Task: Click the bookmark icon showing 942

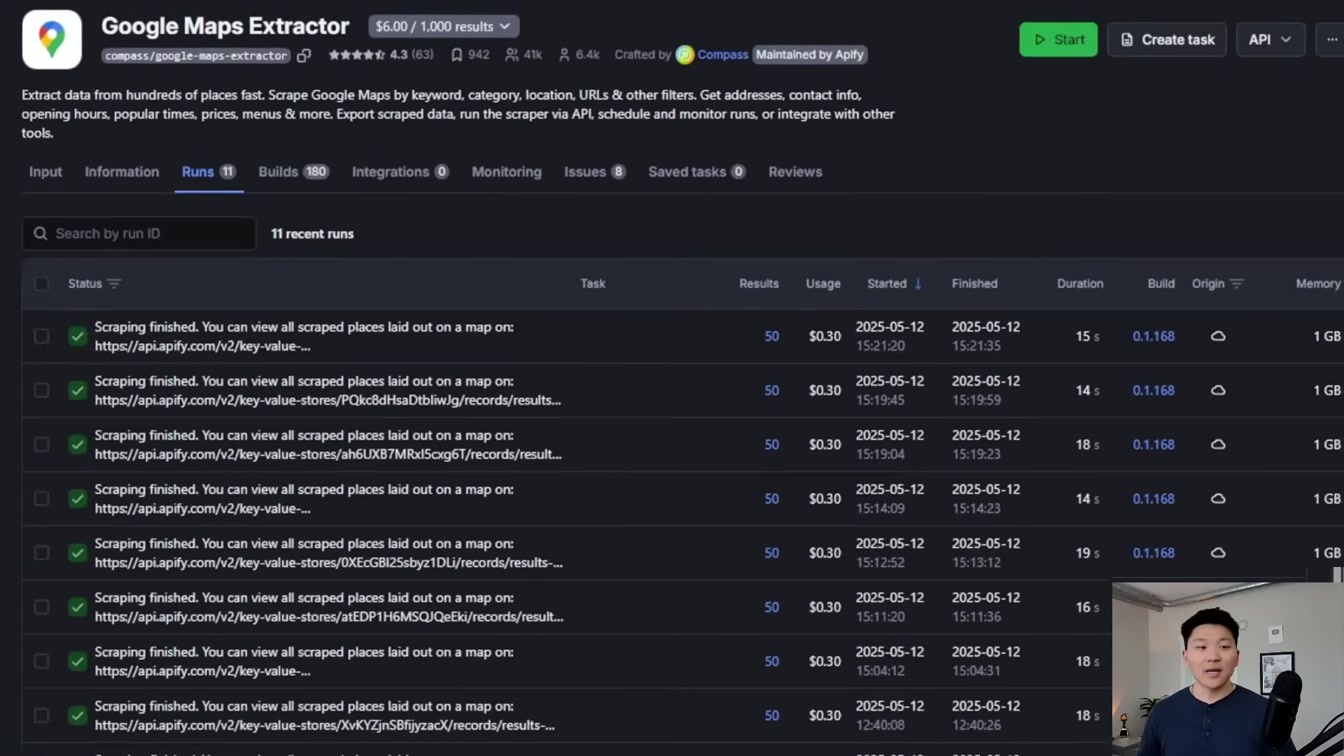Action: pos(456,55)
